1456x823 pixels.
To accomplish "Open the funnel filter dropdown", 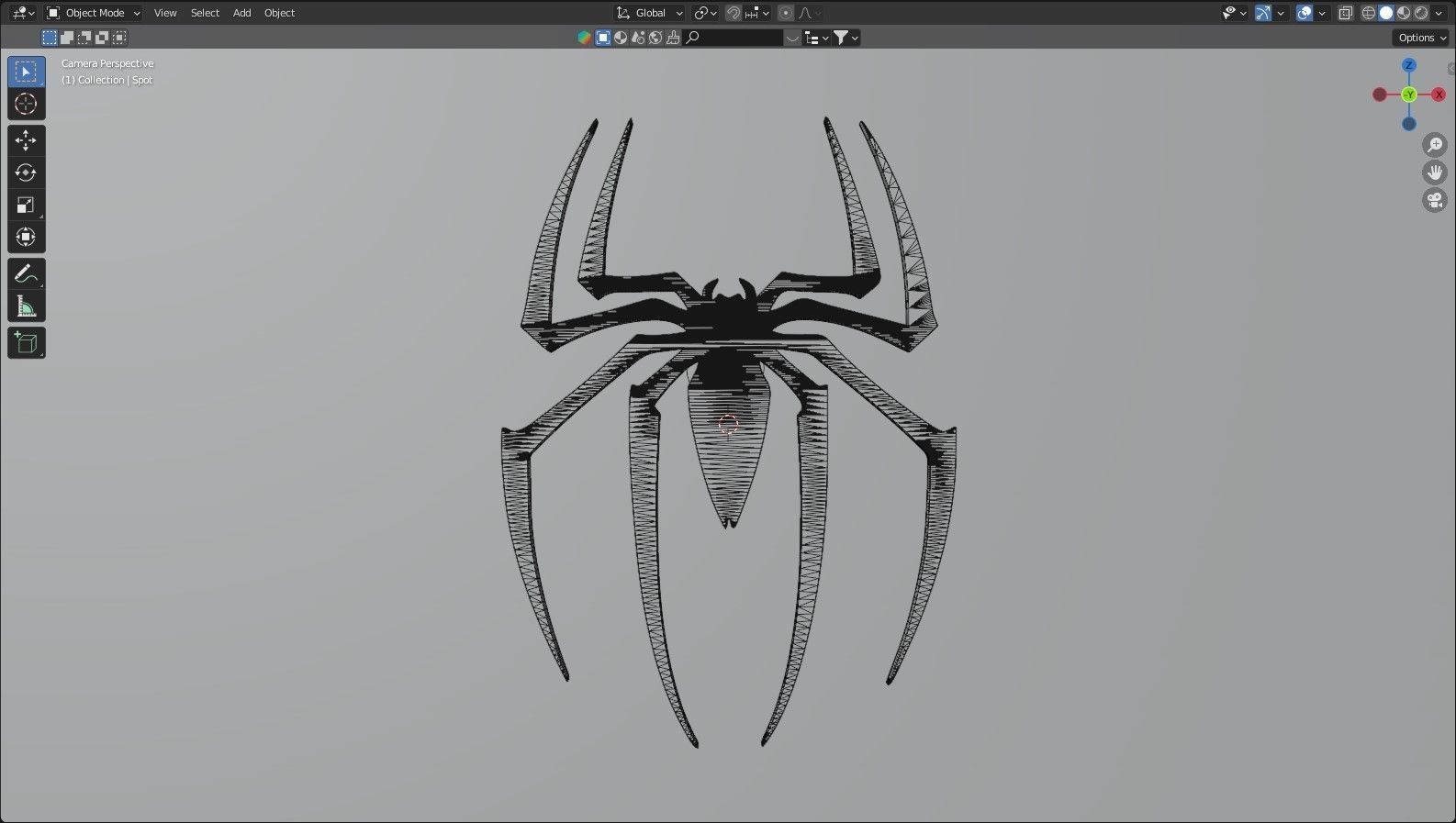I will 846,38.
